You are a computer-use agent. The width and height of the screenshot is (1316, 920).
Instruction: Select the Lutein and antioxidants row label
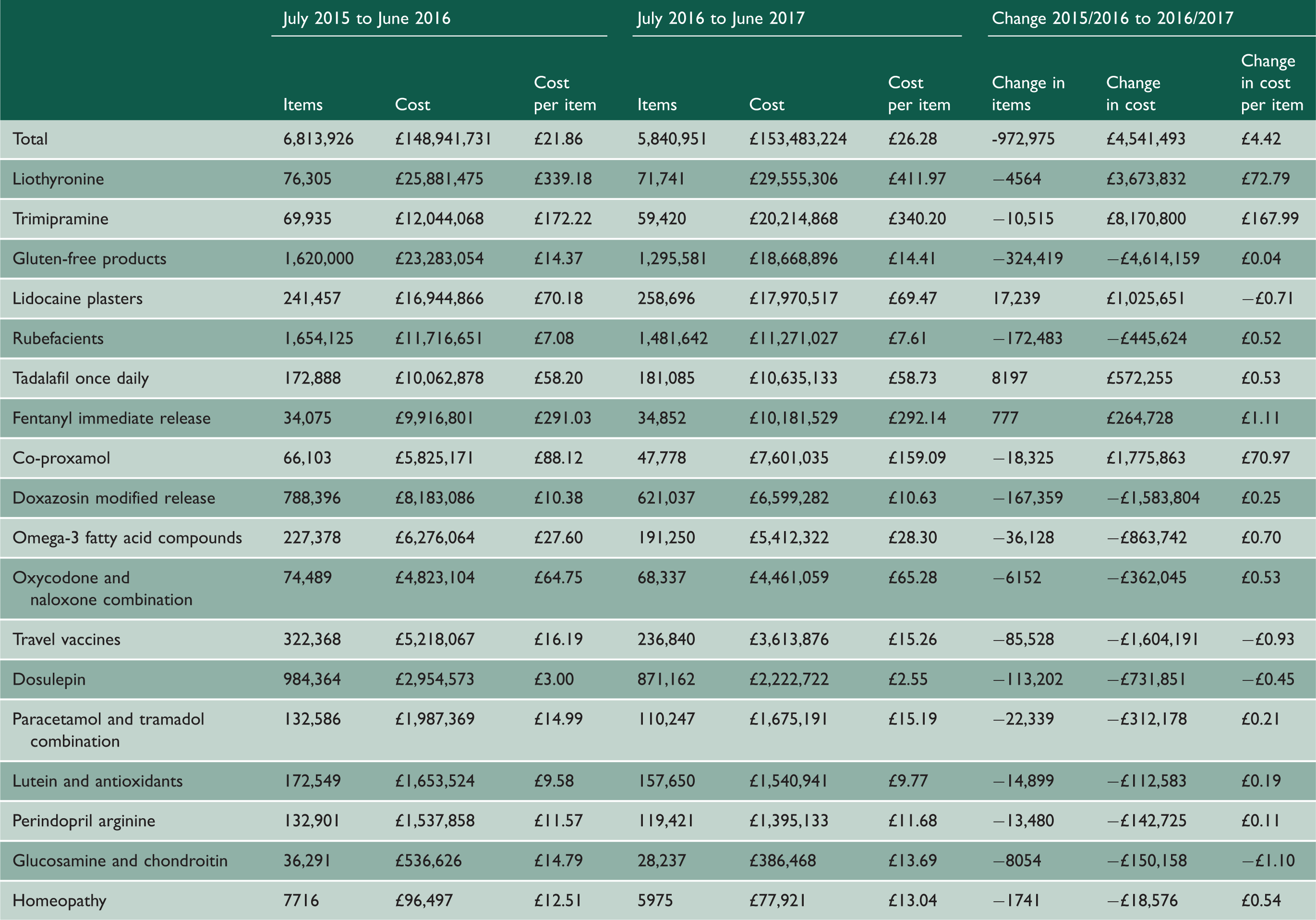point(97,781)
